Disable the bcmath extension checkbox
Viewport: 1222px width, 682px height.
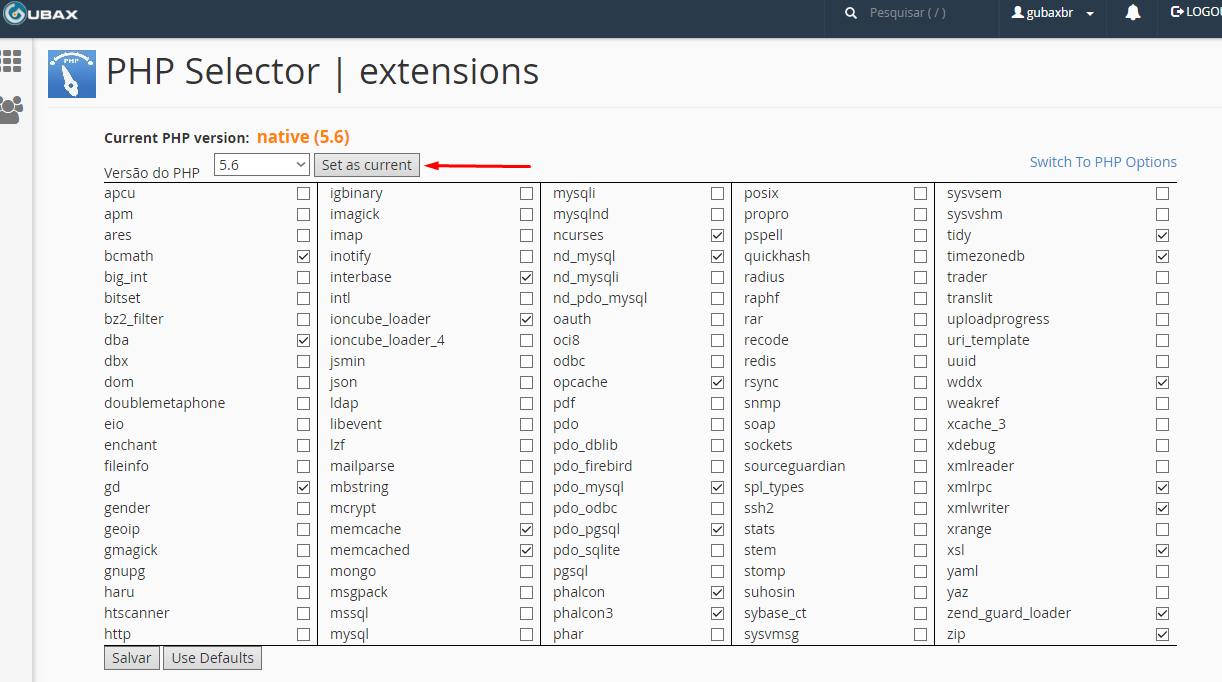(303, 257)
